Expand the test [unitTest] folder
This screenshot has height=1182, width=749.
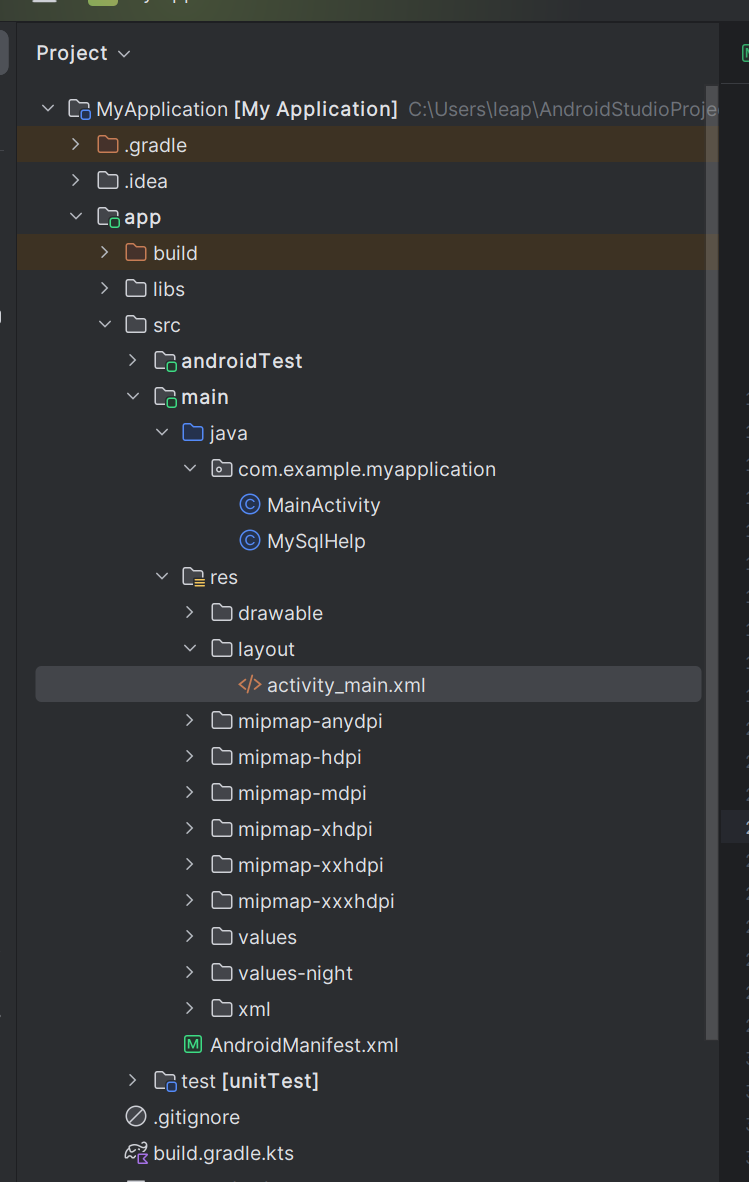pos(132,1081)
